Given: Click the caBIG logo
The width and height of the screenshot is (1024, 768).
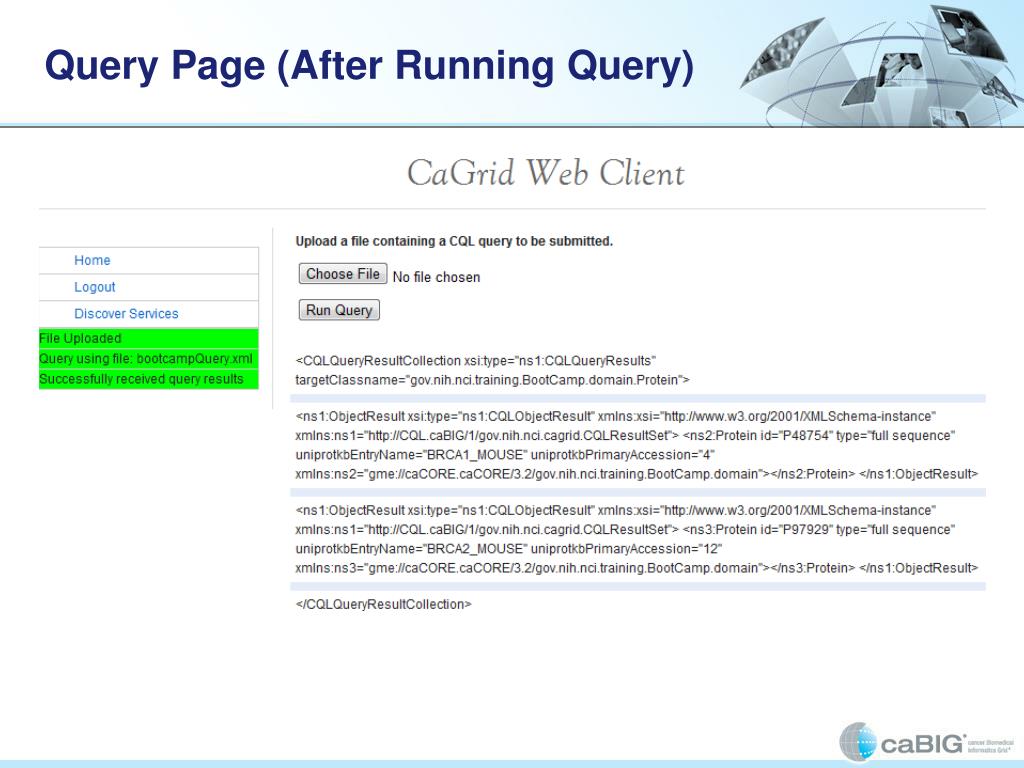Looking at the screenshot, I should tap(926, 741).
